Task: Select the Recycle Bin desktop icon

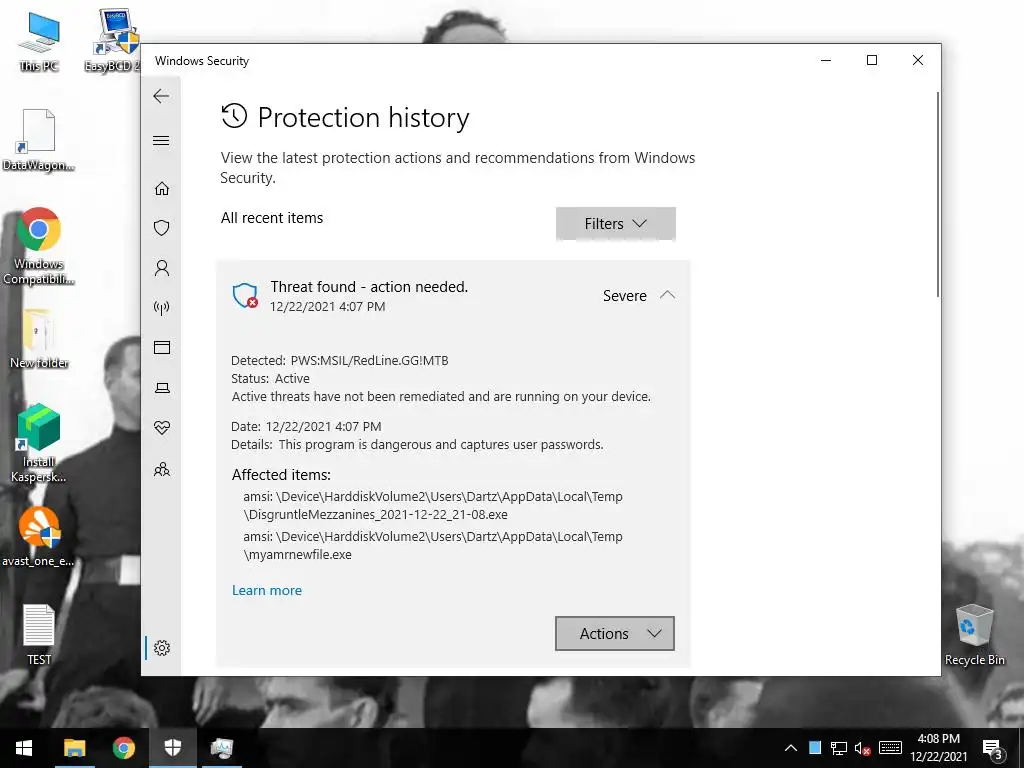Action: [974, 635]
